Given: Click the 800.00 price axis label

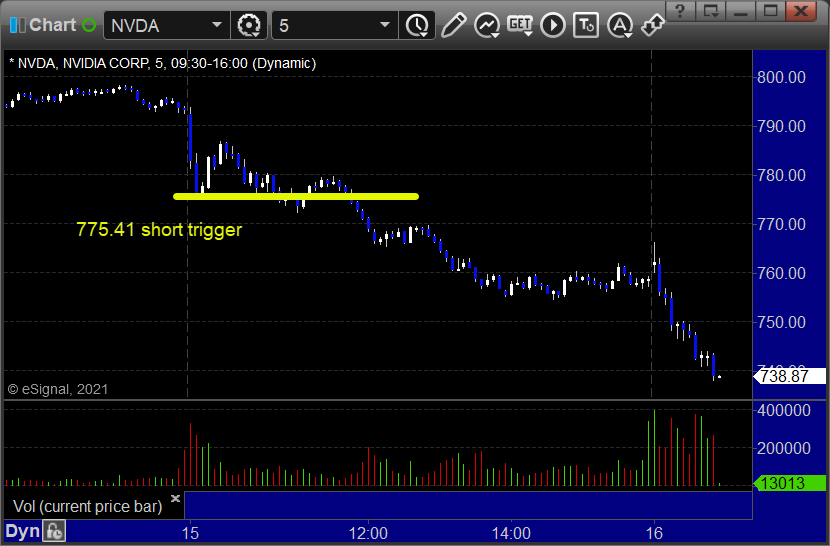Looking at the screenshot, I should point(781,77).
